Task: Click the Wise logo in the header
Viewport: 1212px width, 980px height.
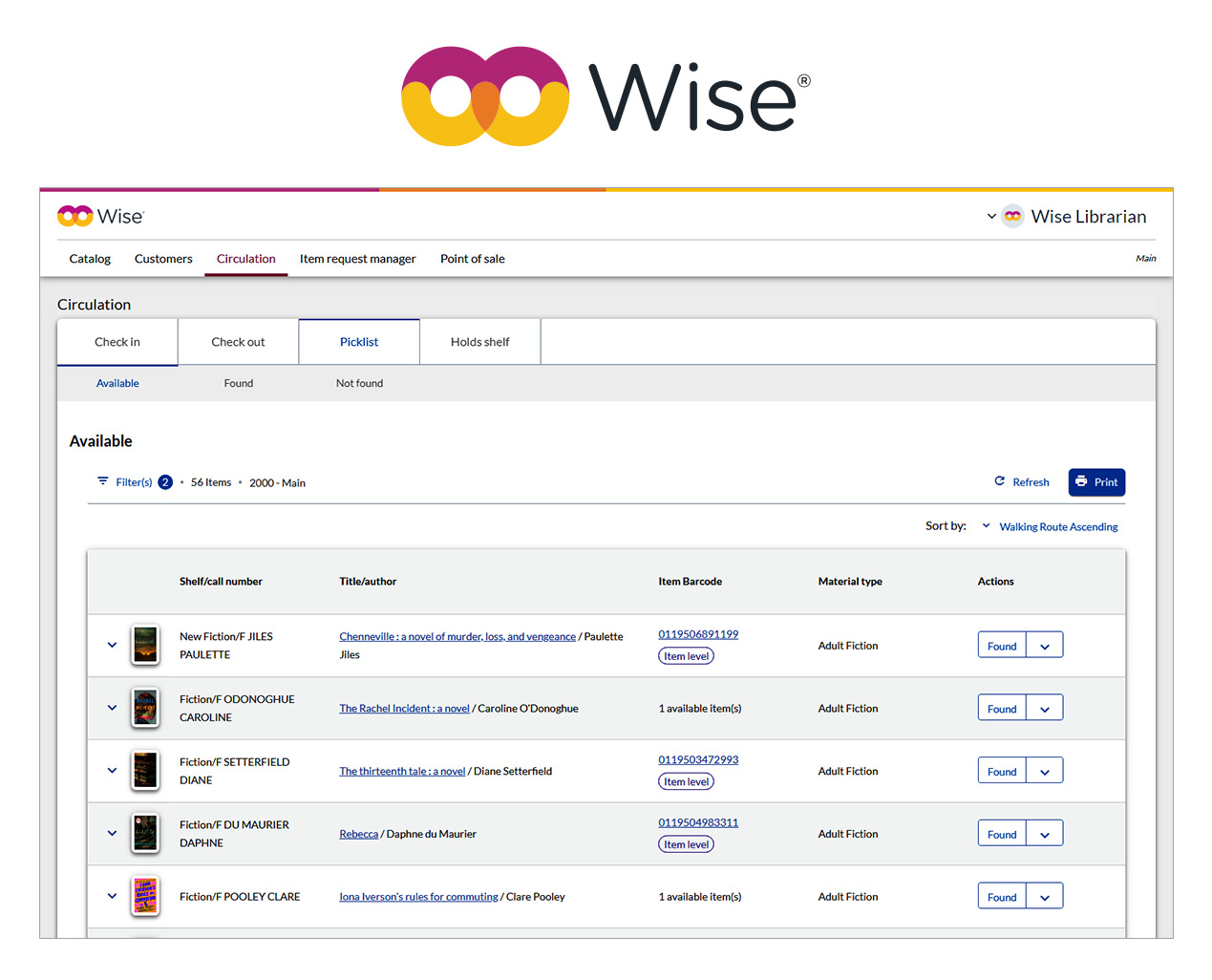Action: (100, 217)
